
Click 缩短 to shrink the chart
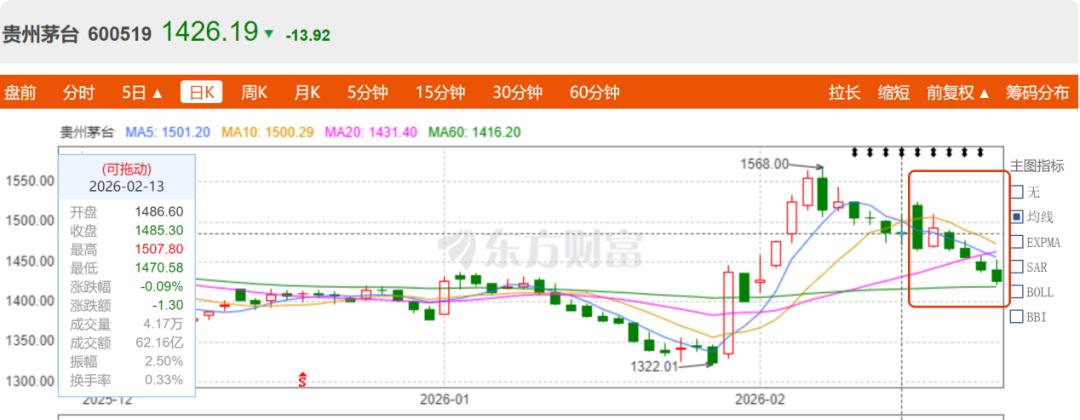pos(894,93)
